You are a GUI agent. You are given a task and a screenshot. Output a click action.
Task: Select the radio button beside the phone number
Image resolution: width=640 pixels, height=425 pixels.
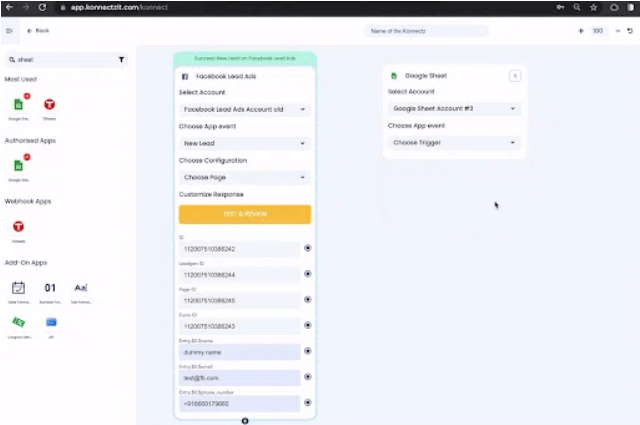click(x=308, y=402)
